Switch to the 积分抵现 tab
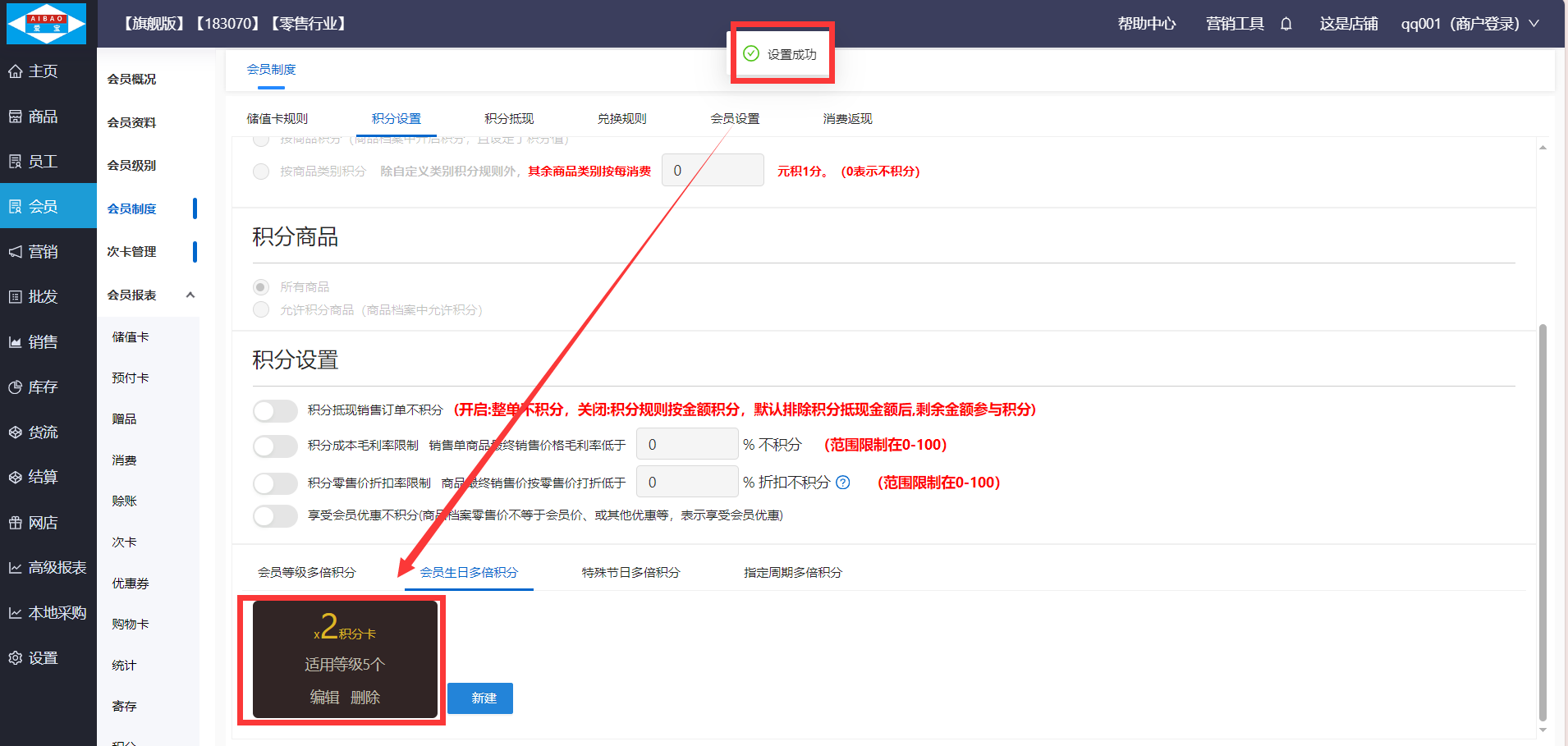 click(x=509, y=119)
